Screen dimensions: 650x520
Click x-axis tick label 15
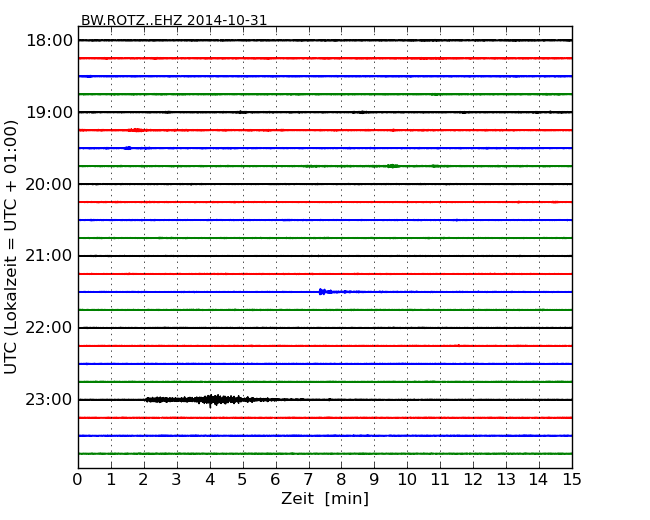pos(572,480)
